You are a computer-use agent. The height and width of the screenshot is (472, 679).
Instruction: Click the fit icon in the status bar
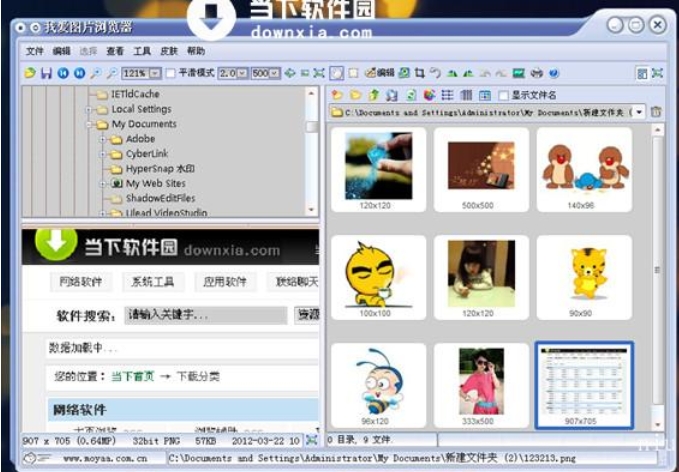click(x=311, y=440)
